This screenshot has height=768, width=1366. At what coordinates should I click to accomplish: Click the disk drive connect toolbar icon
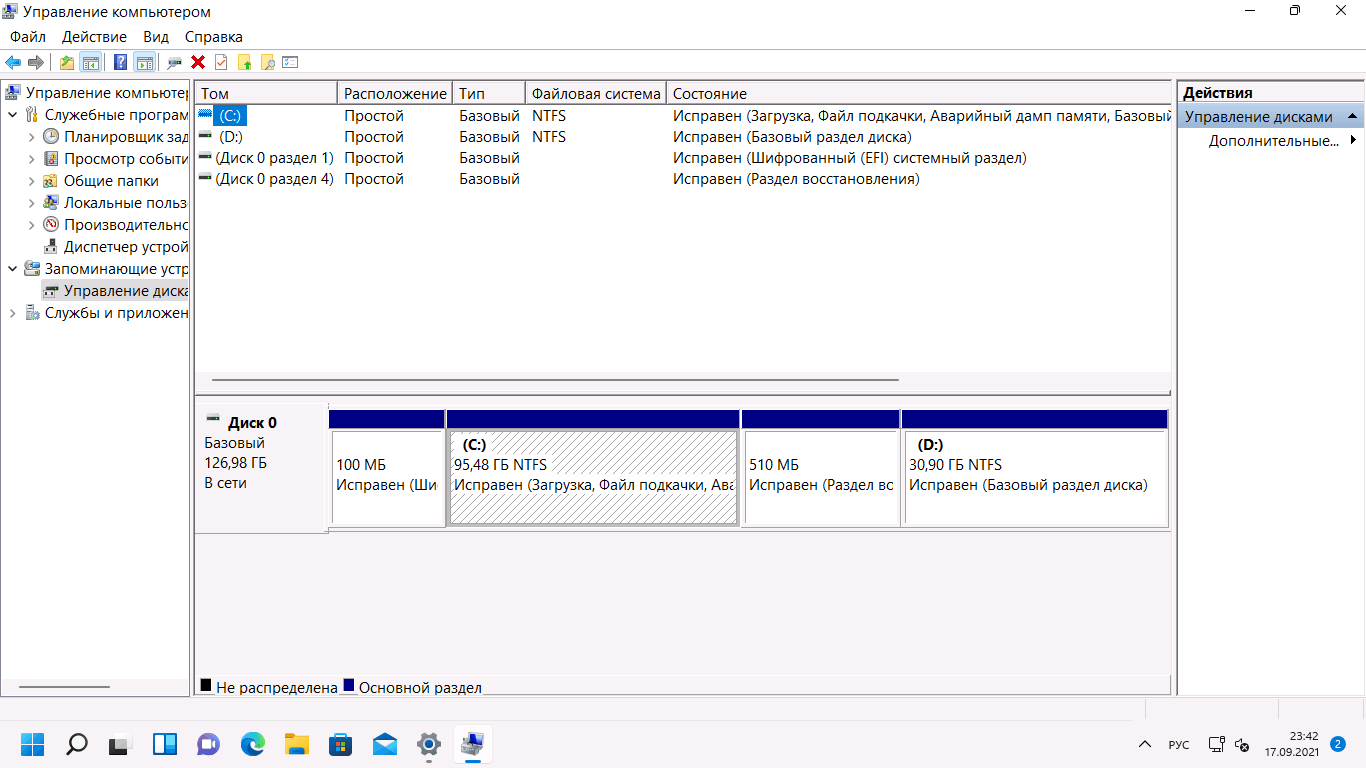pos(175,62)
